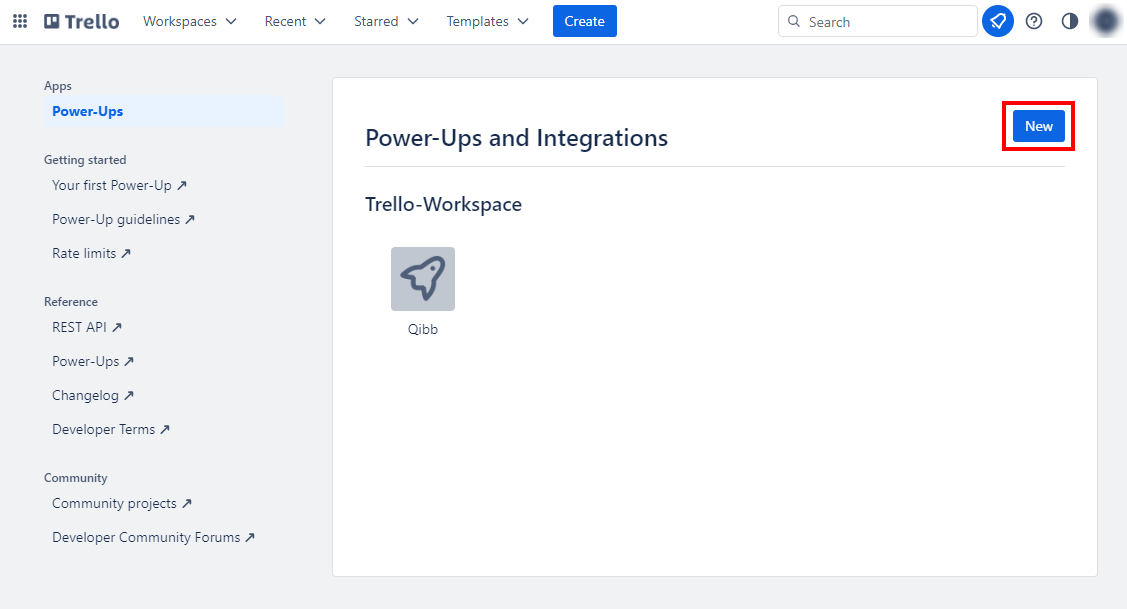Open the REST API reference link
Image resolution: width=1127 pixels, height=609 pixels.
point(87,327)
